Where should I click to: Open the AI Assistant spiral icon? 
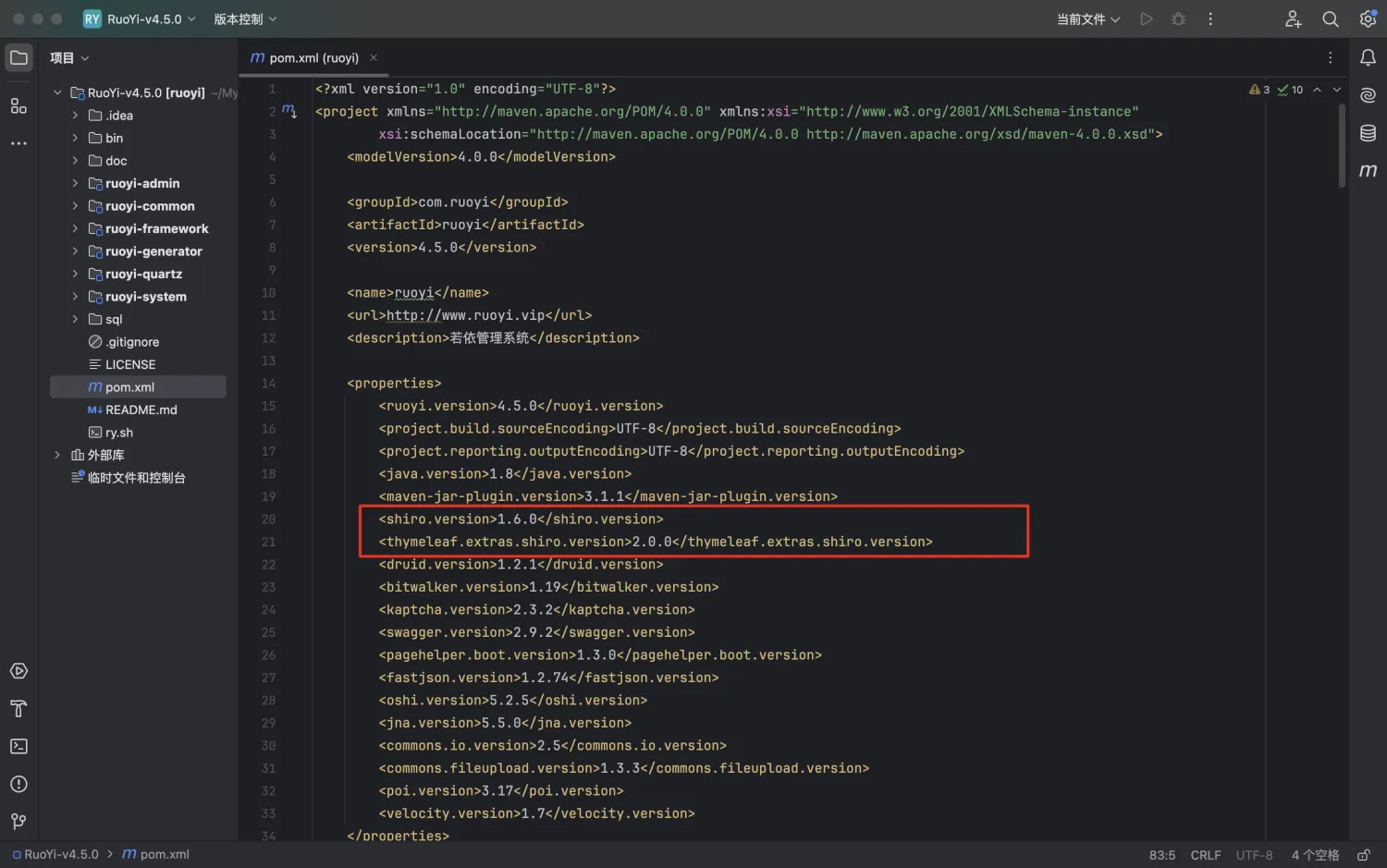[x=1368, y=95]
